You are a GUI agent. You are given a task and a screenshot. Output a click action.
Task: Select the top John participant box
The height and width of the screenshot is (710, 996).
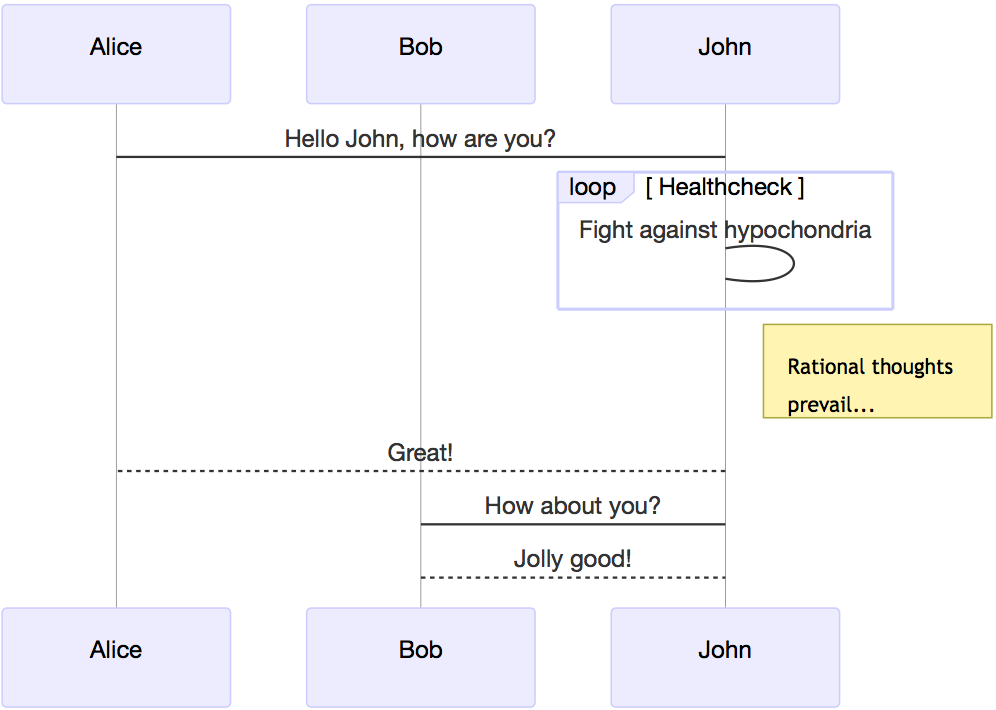tap(725, 54)
